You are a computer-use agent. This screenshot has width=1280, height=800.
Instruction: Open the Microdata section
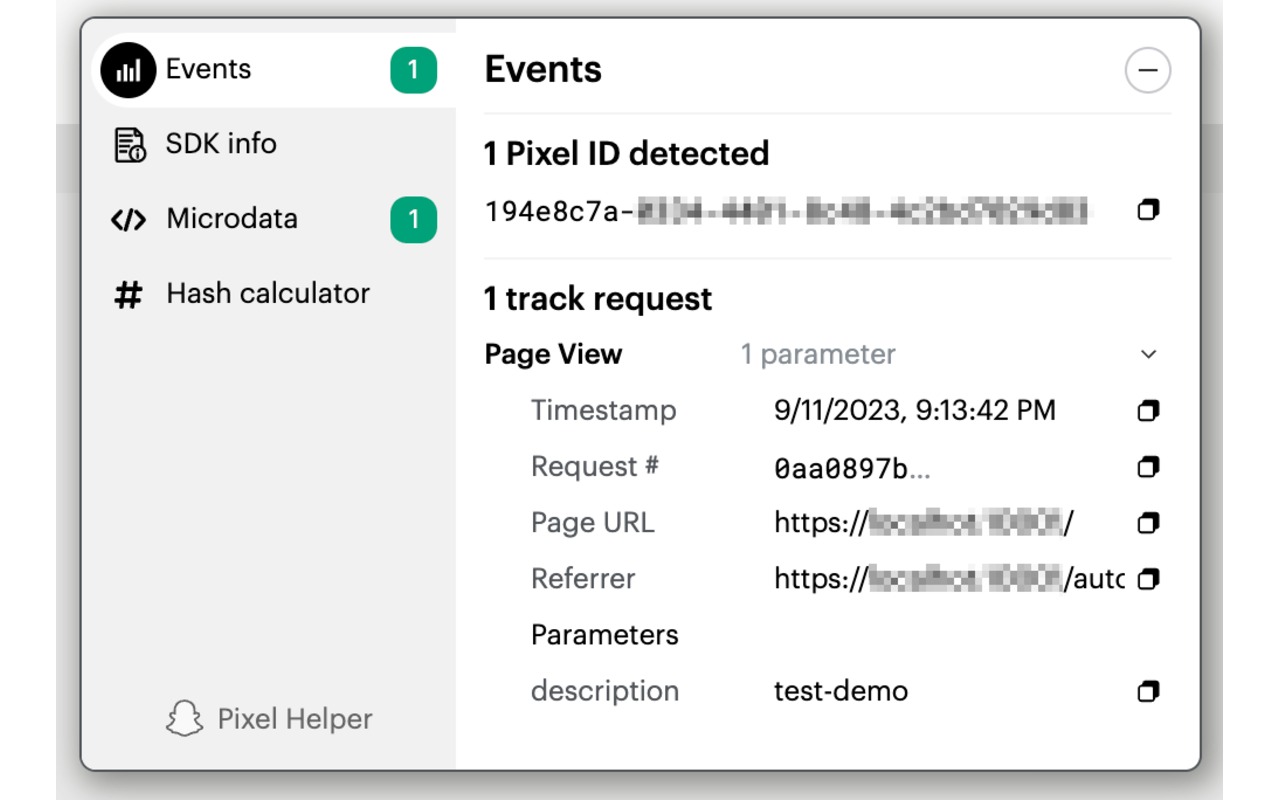coord(231,219)
